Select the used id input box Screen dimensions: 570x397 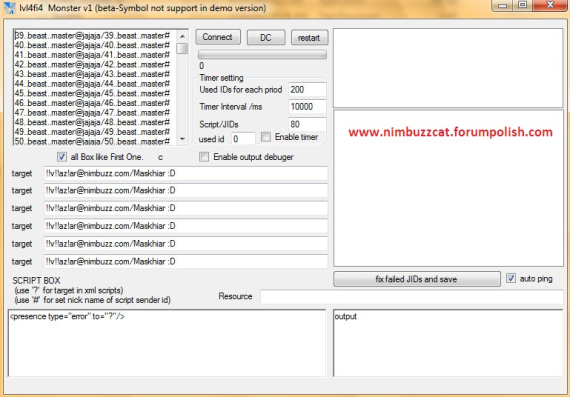tap(243, 139)
